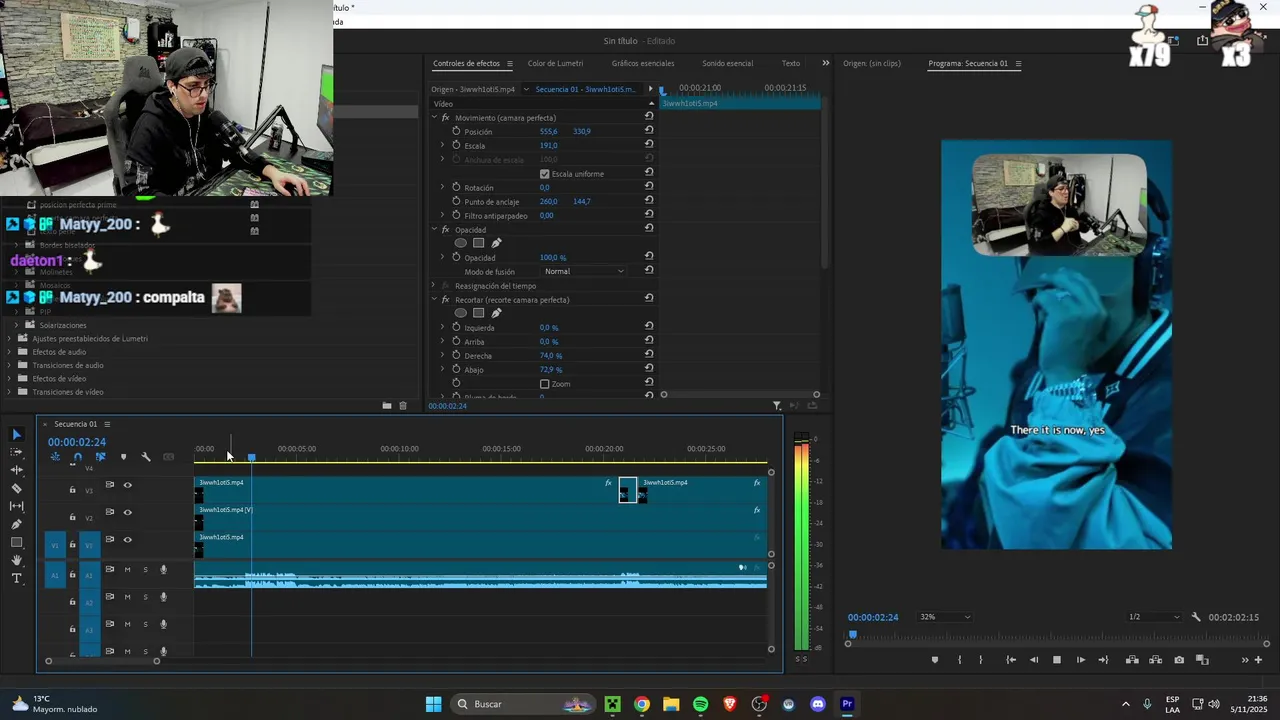The width and height of the screenshot is (1280, 720).
Task: Select the Track Select Forward tool
Action: click(16, 452)
